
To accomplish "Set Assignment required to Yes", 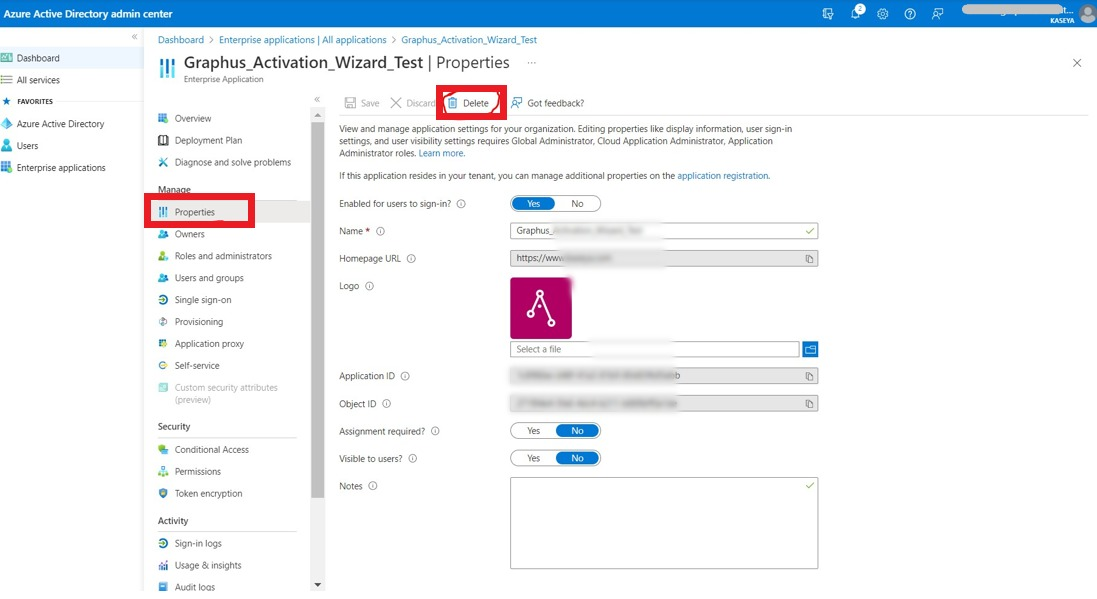I will pos(533,431).
